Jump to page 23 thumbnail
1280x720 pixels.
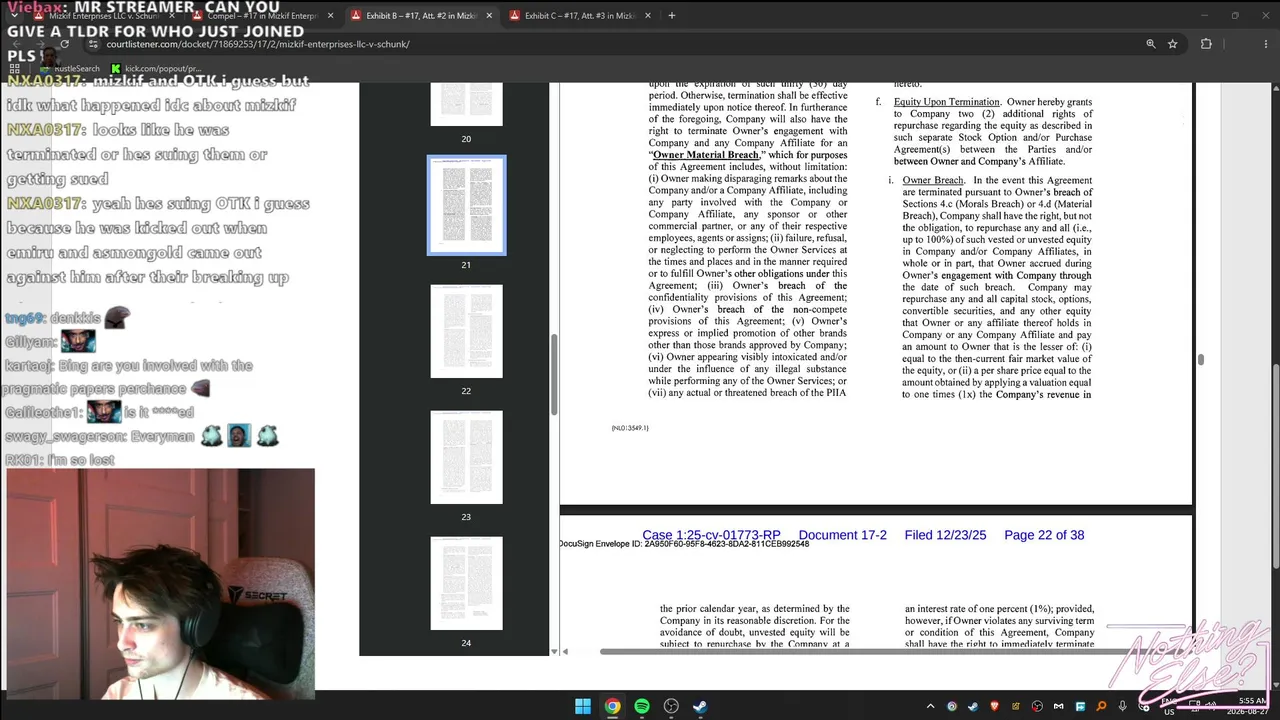coord(466,457)
